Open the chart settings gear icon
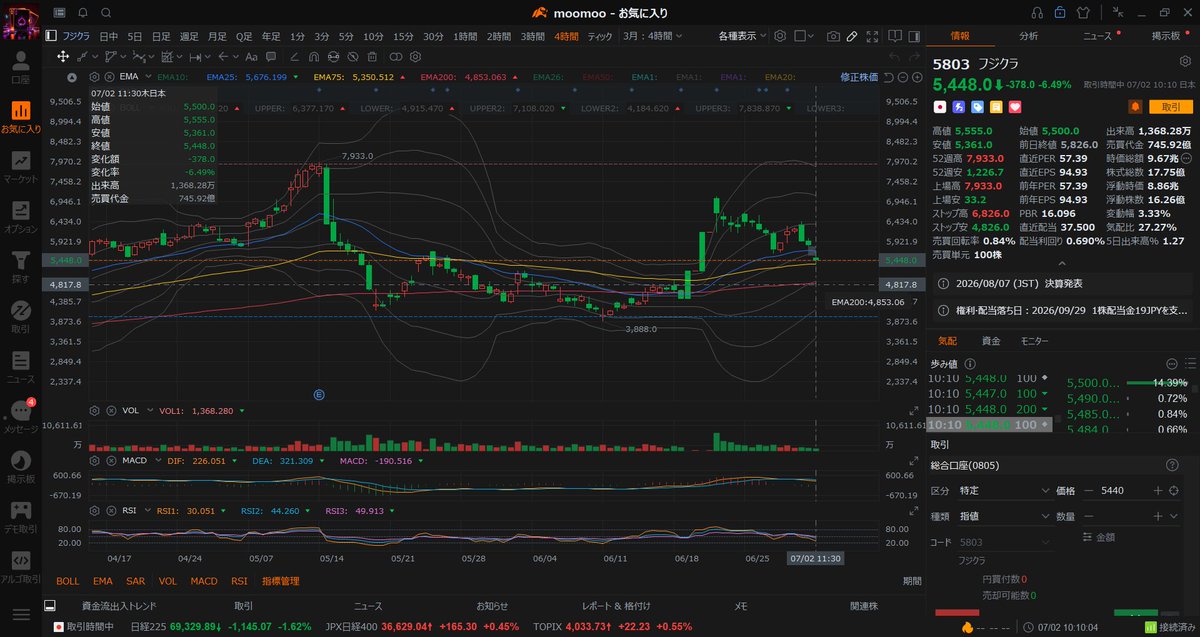Screen dimensions: 1200x637 [780, 36]
